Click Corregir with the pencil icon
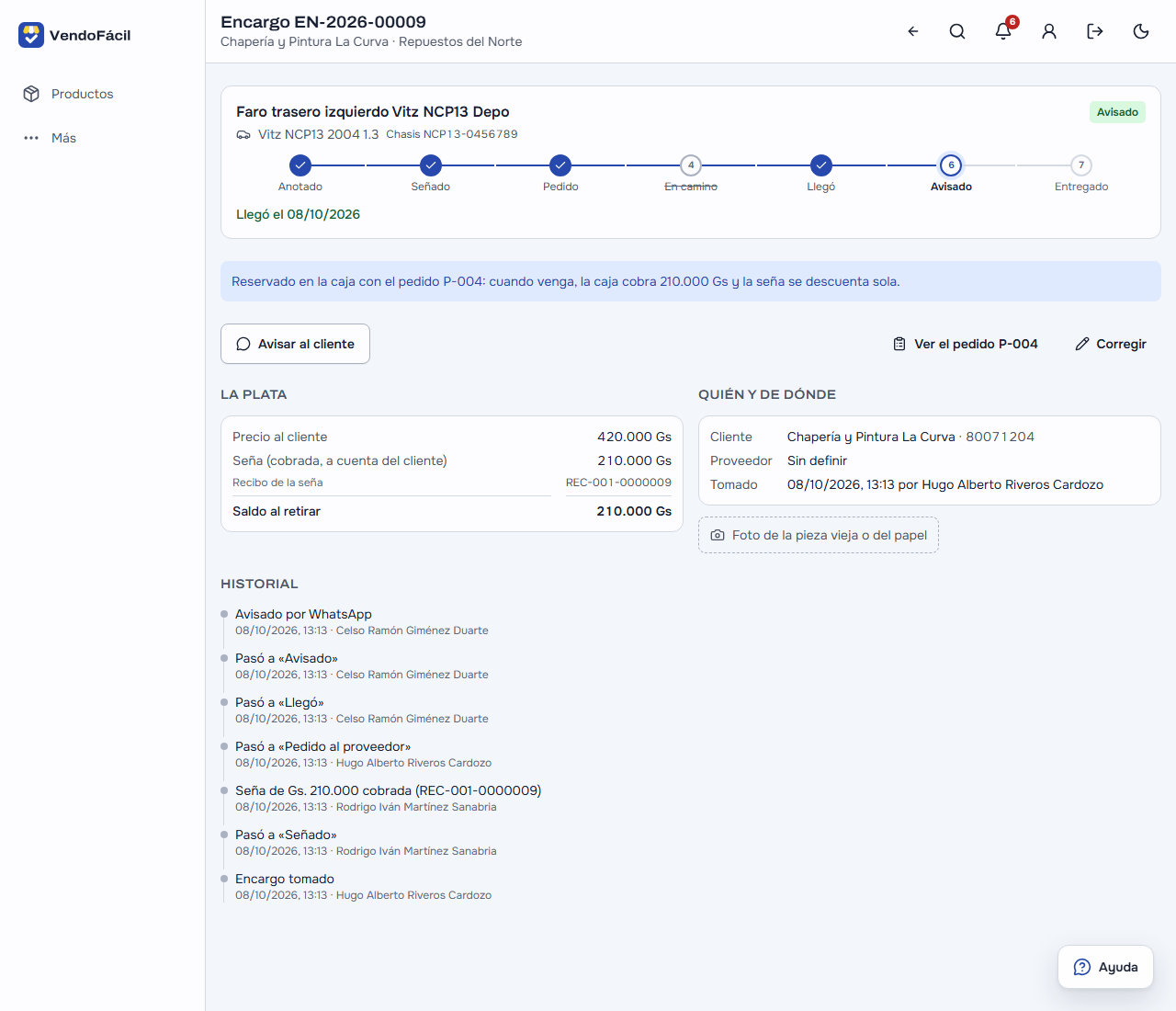Screen dimensions: 1176x1011 [1111, 344]
